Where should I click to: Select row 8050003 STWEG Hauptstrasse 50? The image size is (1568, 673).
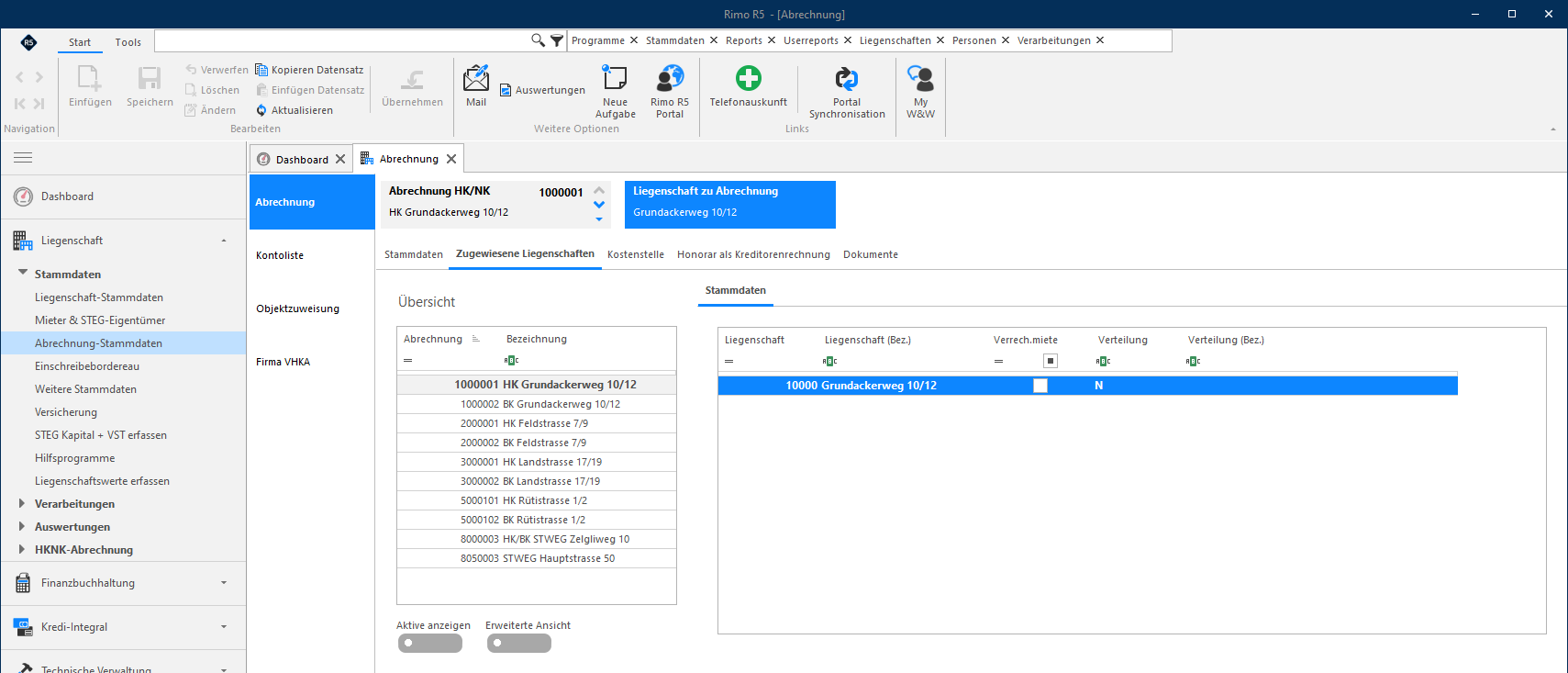(x=537, y=558)
